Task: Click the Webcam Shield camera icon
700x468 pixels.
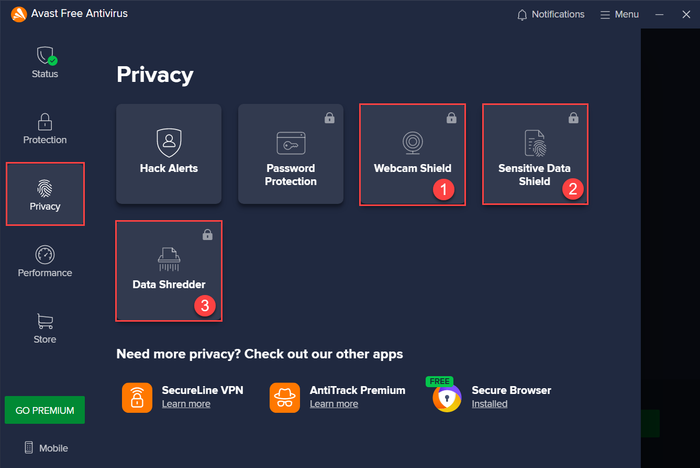Action: pyautogui.click(x=412, y=142)
